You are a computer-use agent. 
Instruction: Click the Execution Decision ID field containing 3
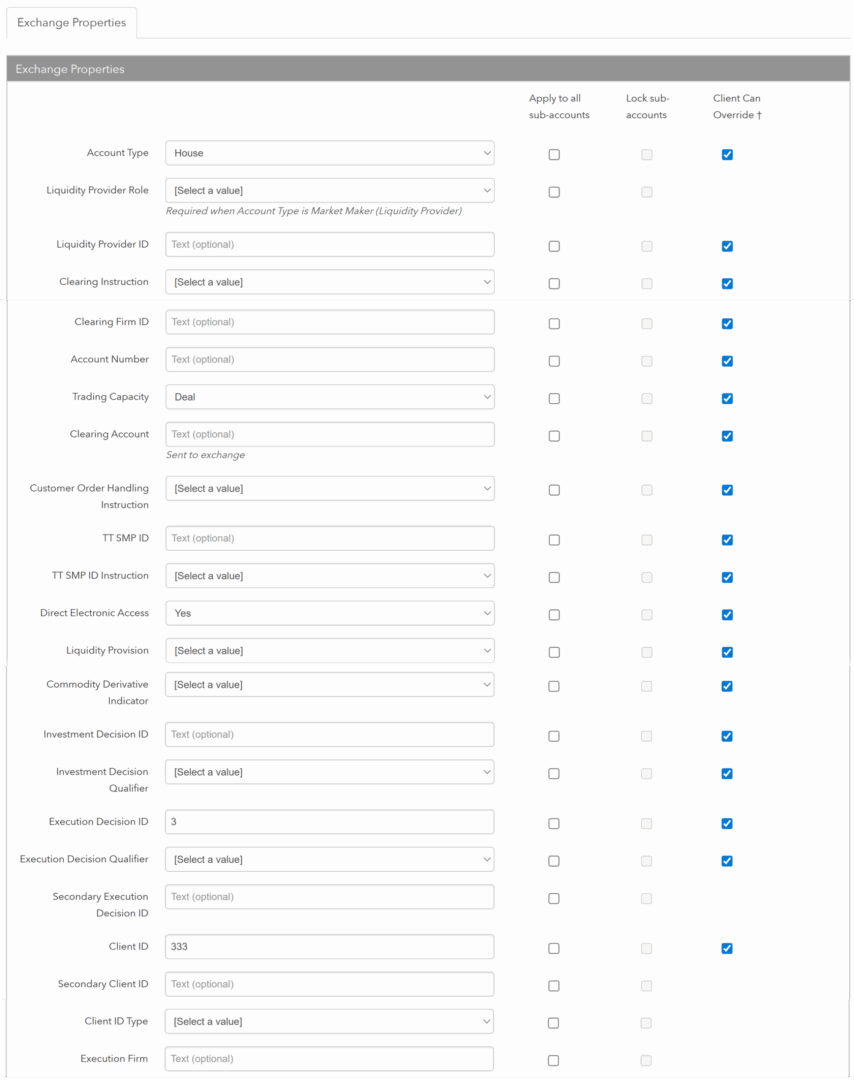tap(329, 822)
